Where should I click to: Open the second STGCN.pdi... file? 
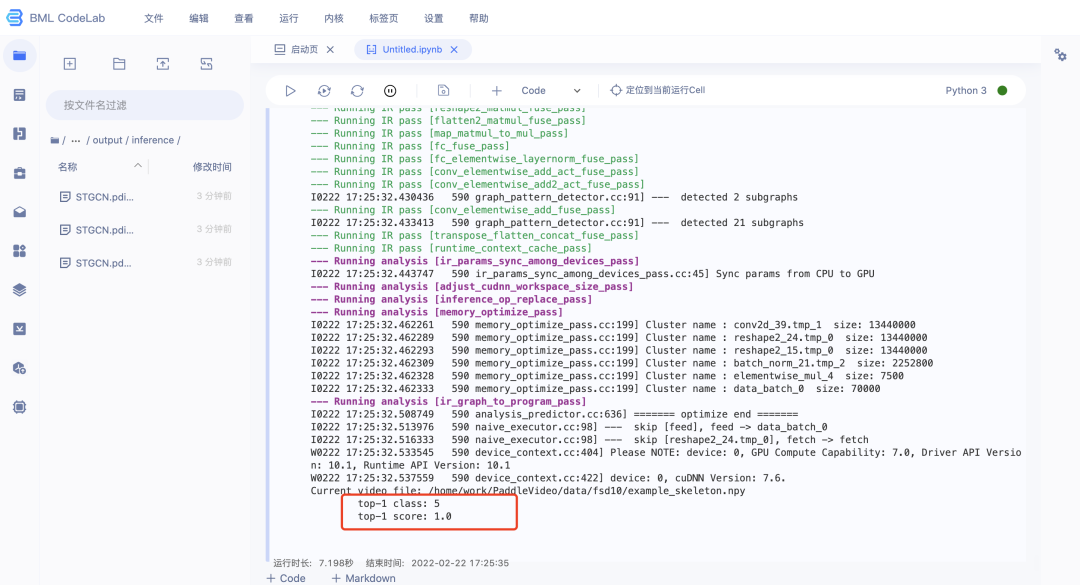point(145,229)
